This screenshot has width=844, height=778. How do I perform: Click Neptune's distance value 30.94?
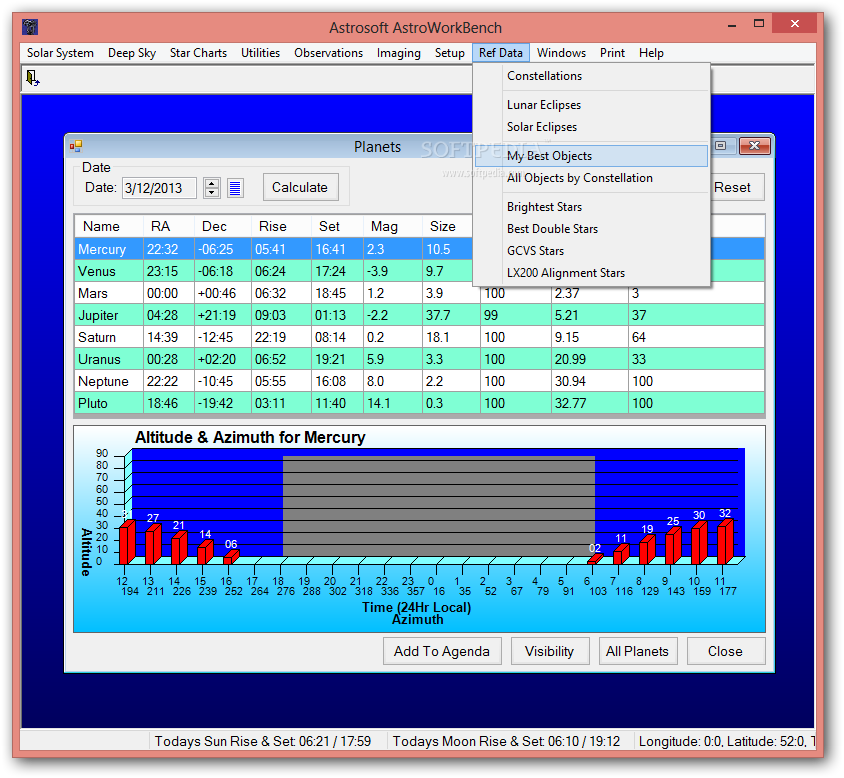[570, 382]
